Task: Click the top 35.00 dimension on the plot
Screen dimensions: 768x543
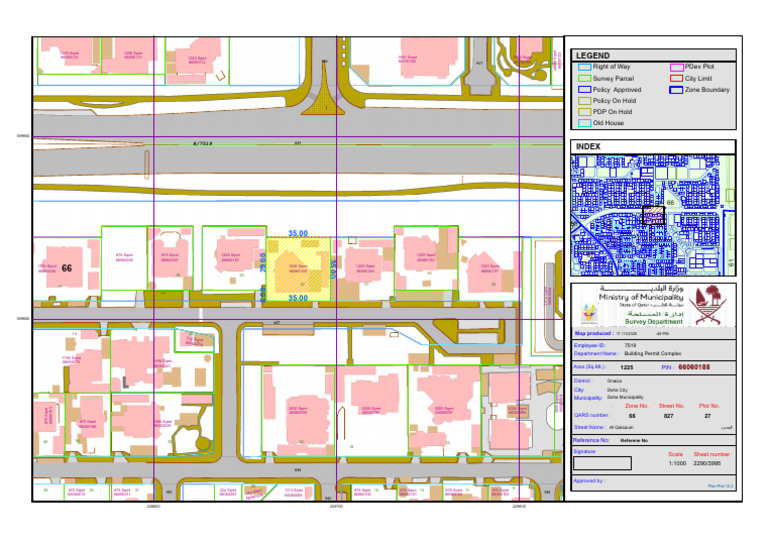Action: (x=298, y=234)
